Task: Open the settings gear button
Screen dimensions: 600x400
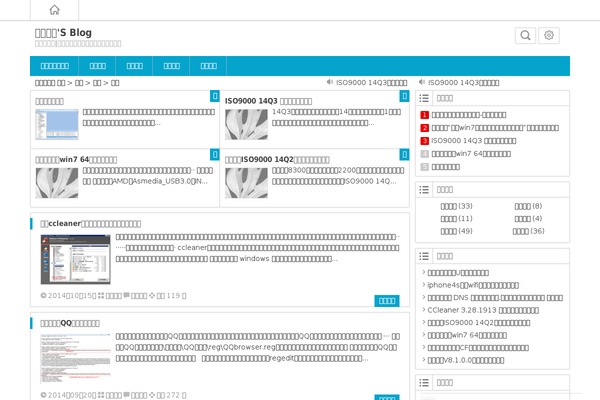Action: click(549, 36)
